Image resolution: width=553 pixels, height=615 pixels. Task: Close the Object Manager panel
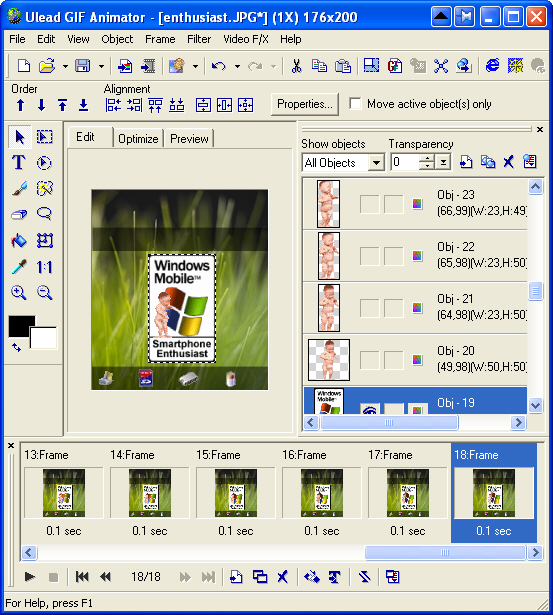pyautogui.click(x=540, y=129)
